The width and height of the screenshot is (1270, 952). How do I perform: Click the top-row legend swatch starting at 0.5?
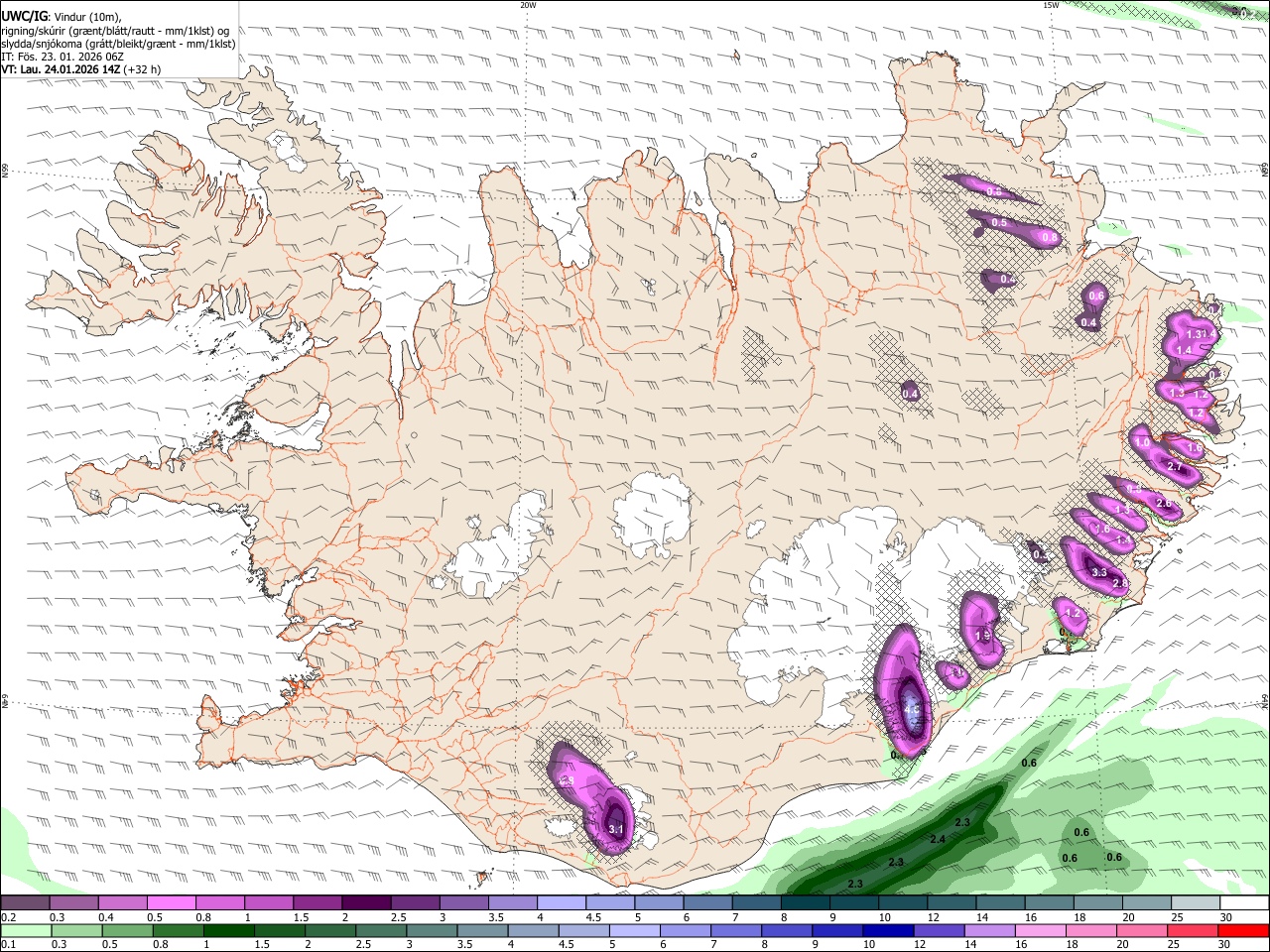171,902
